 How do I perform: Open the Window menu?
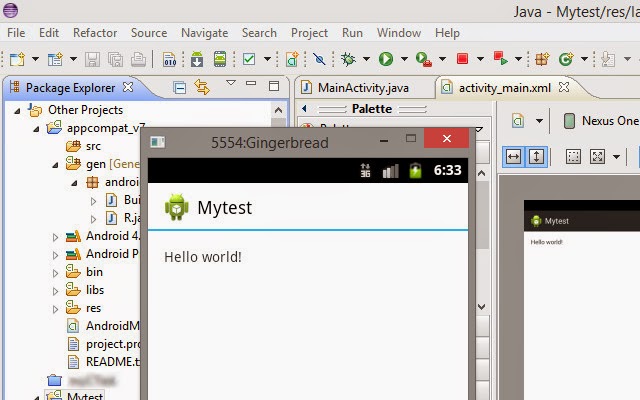point(399,33)
